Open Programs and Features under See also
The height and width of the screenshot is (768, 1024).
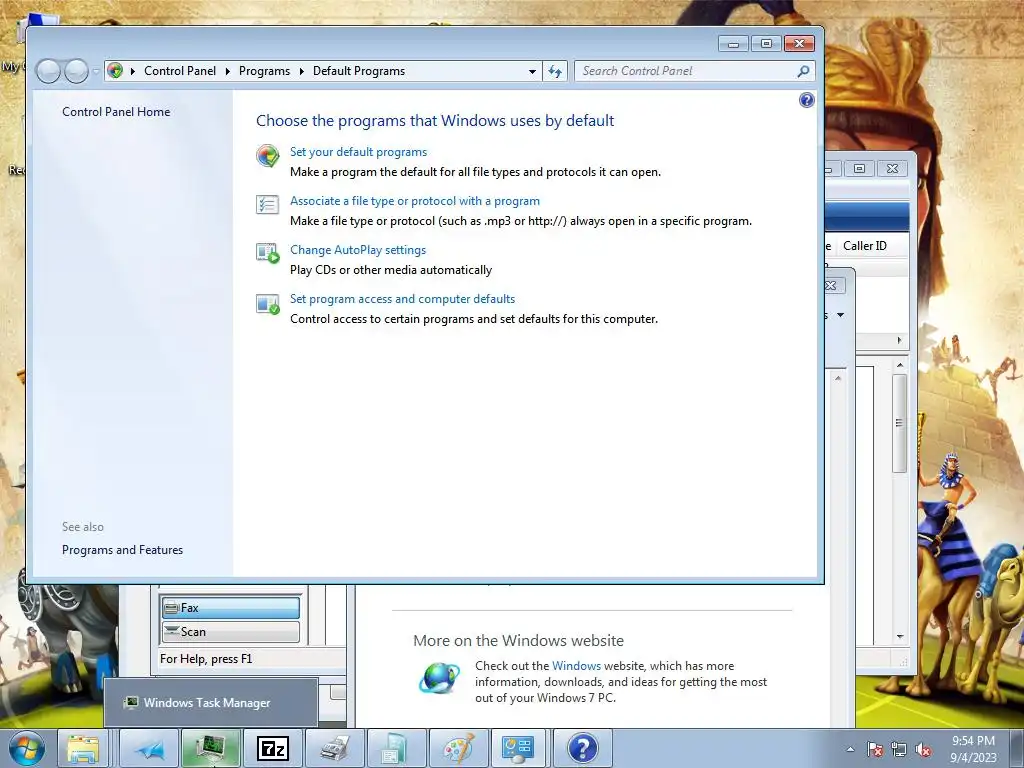[122, 550]
